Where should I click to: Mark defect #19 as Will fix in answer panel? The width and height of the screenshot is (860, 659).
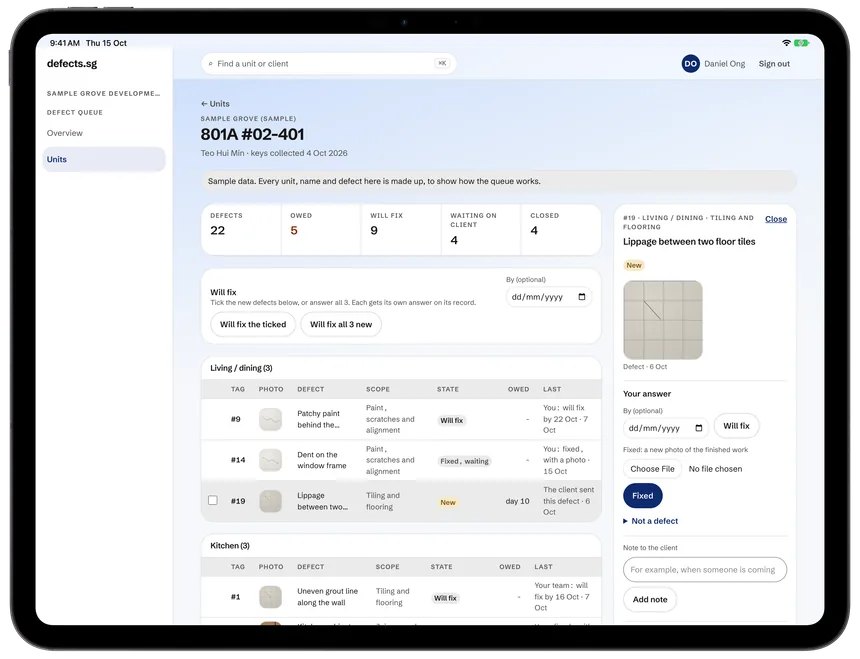(736, 426)
